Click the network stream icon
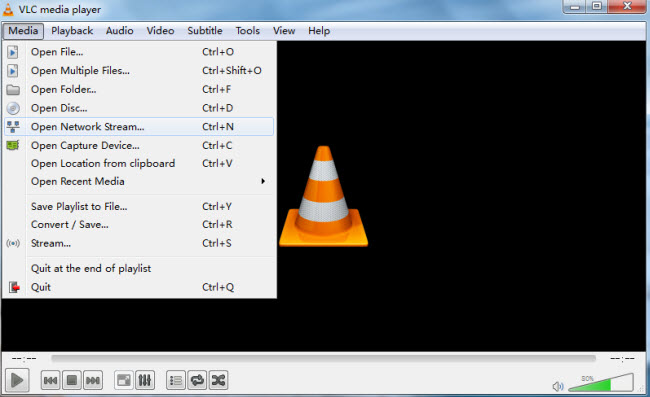650x397 pixels. [13, 127]
